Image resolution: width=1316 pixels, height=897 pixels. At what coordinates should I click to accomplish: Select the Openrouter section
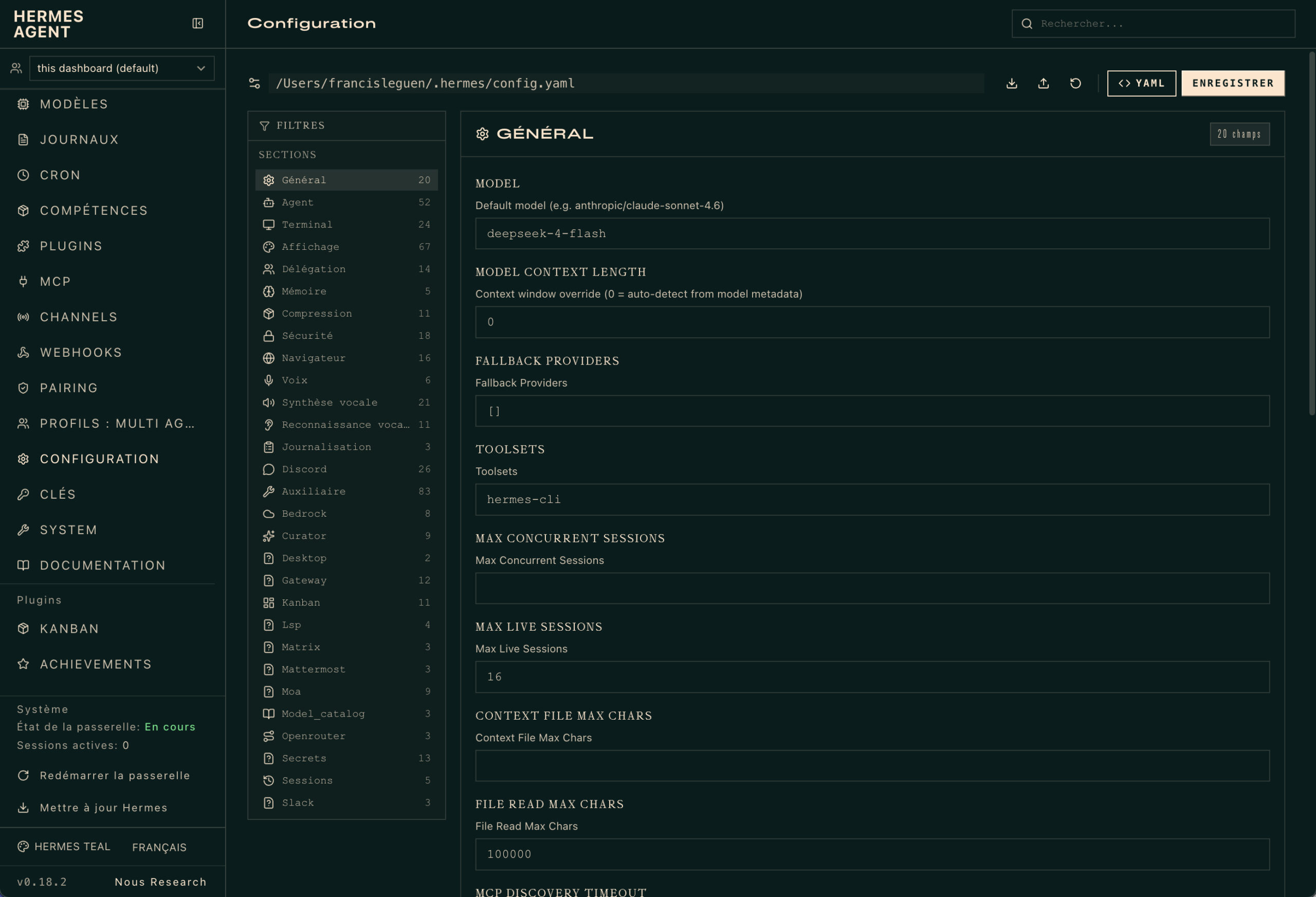pos(346,736)
